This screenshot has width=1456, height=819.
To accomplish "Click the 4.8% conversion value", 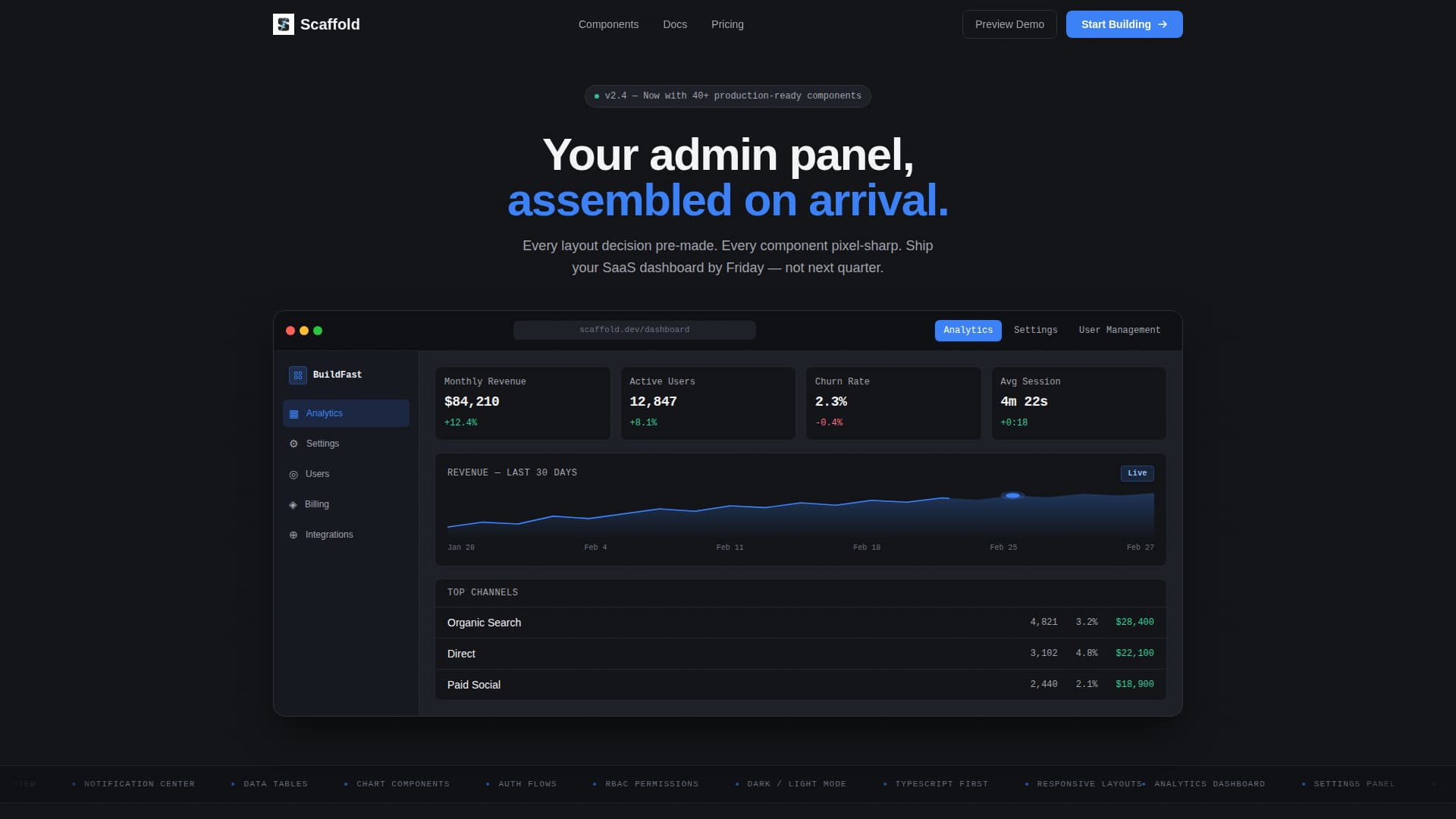I will pos(1087,654).
